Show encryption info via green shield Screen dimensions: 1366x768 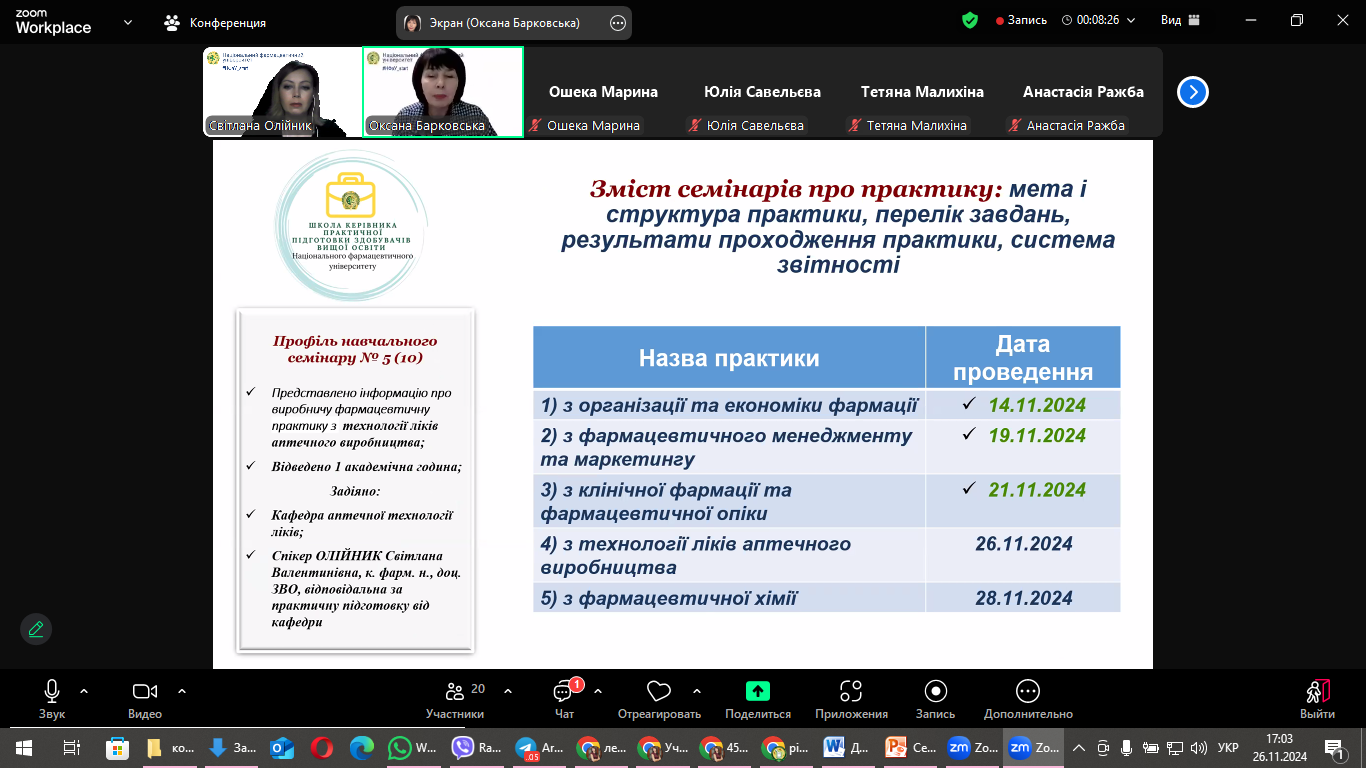point(969,20)
